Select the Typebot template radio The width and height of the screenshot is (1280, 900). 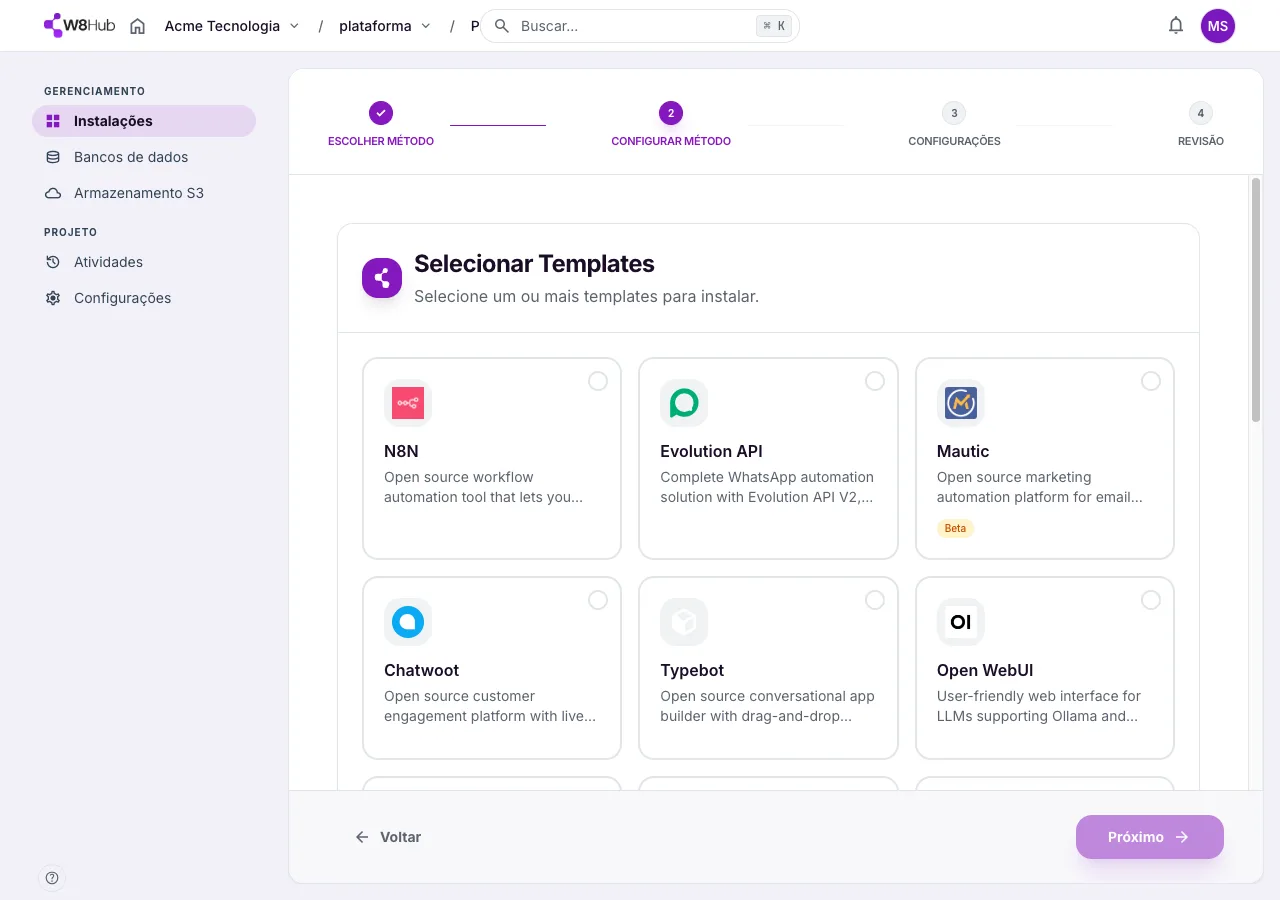(x=875, y=600)
